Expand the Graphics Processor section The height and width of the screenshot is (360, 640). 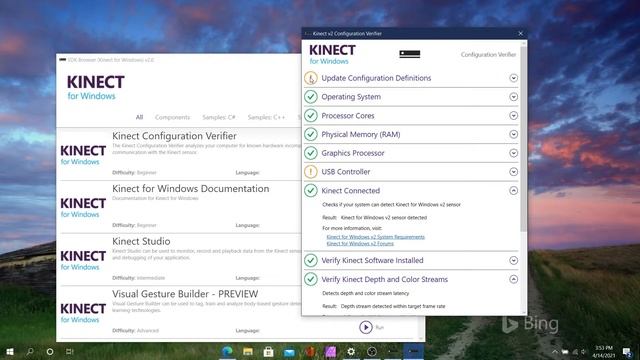514,153
